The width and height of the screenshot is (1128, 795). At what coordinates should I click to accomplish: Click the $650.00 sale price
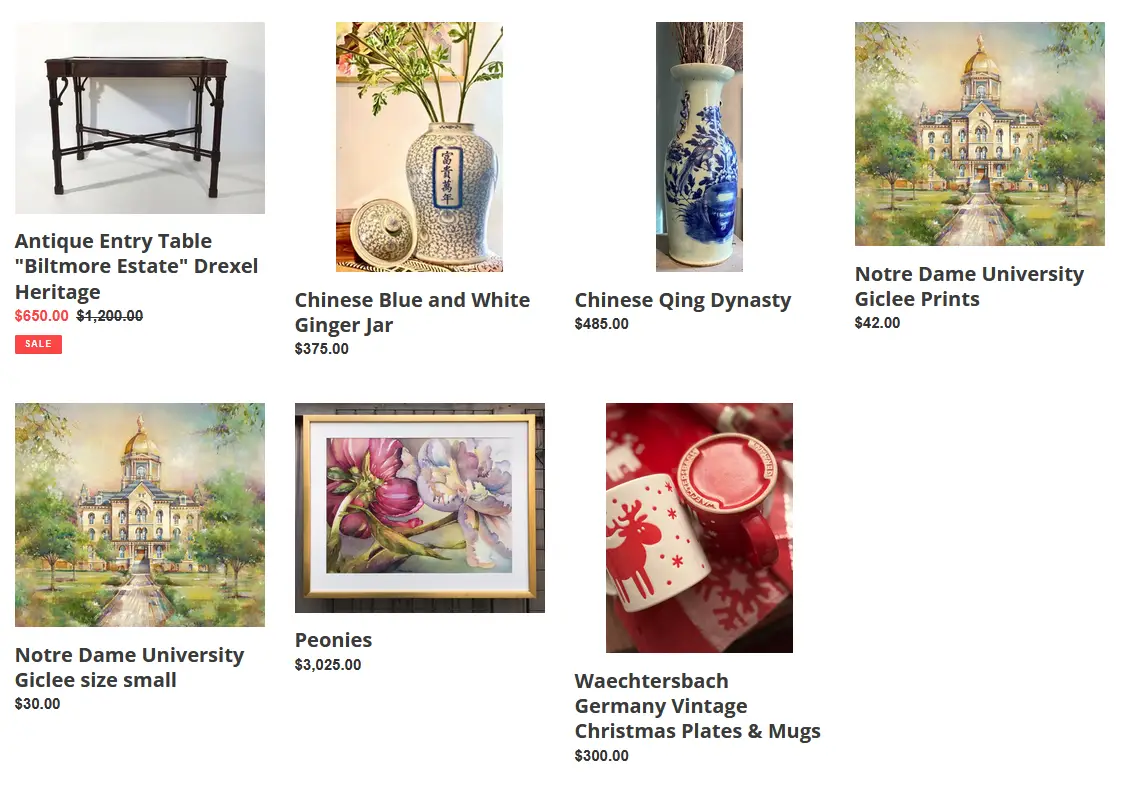tap(42, 316)
